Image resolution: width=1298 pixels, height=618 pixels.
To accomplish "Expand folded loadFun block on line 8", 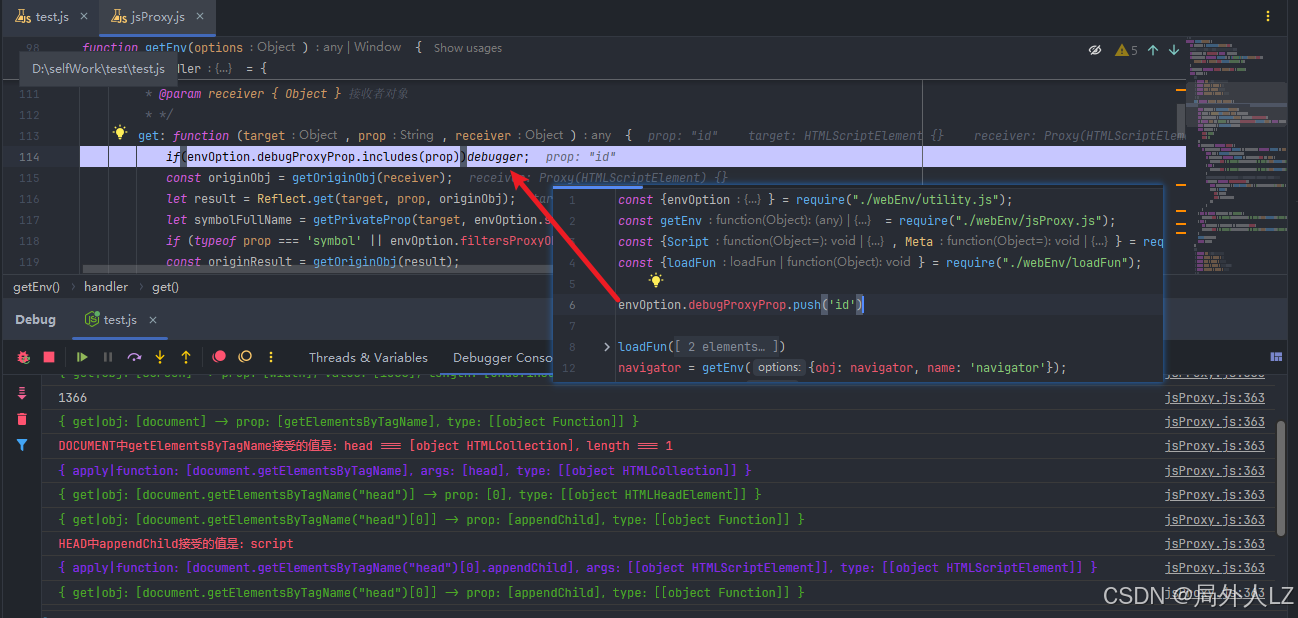I will coord(607,347).
